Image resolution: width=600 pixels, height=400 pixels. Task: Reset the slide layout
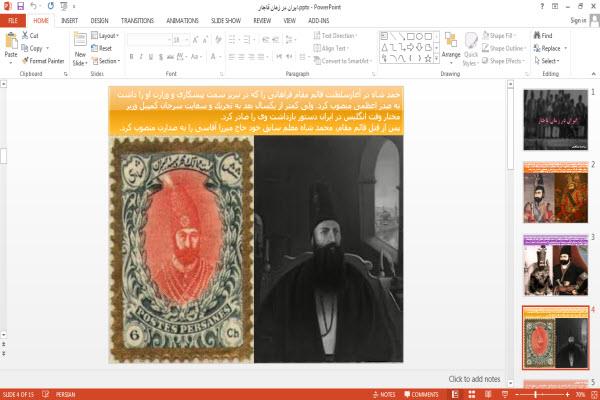[102, 48]
